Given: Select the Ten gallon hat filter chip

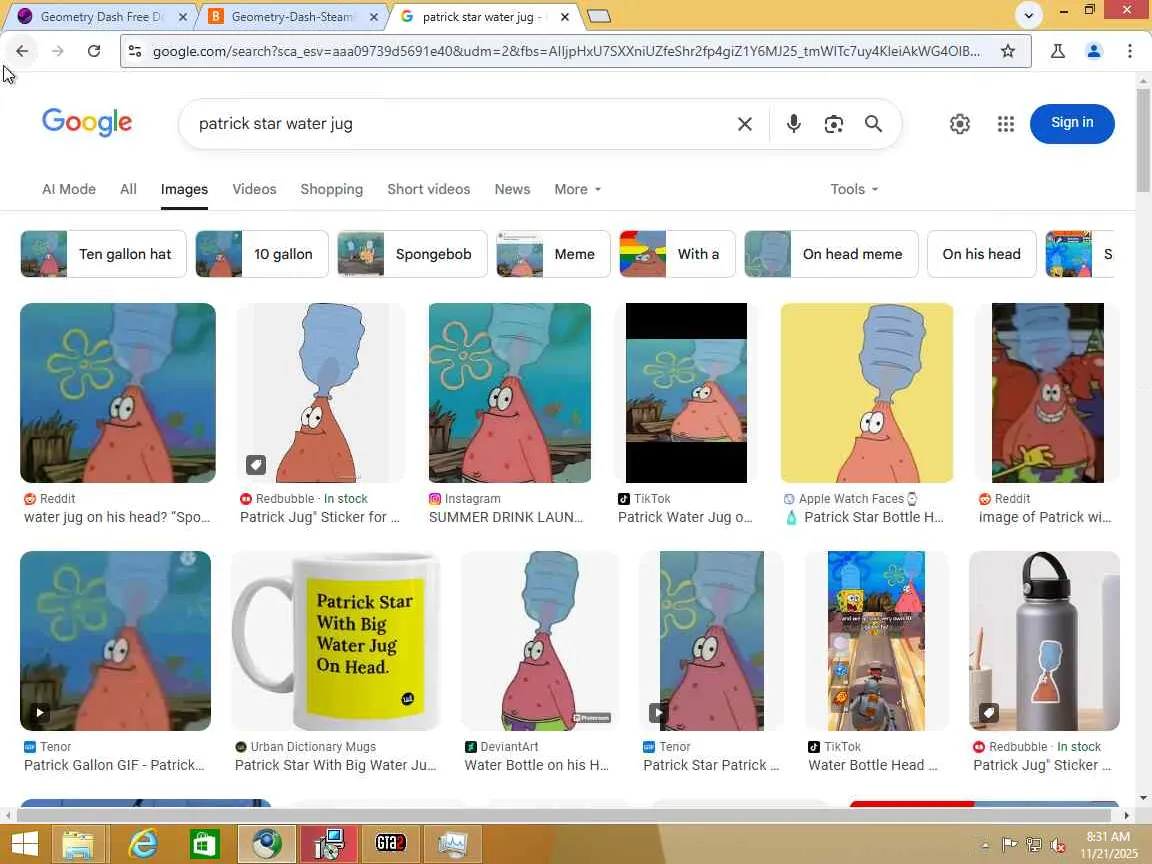Looking at the screenshot, I should tap(103, 254).
